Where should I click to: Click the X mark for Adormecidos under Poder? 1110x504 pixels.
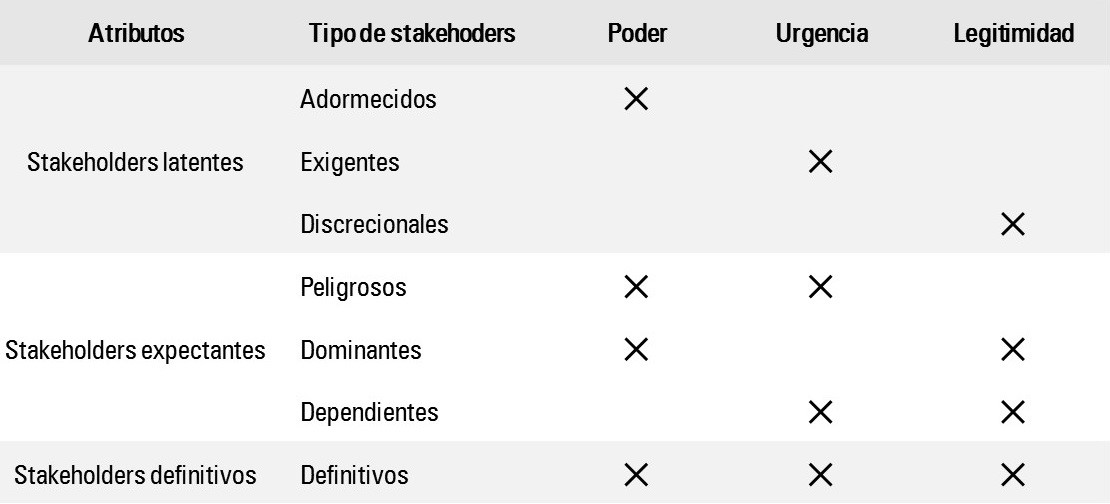coord(636,99)
